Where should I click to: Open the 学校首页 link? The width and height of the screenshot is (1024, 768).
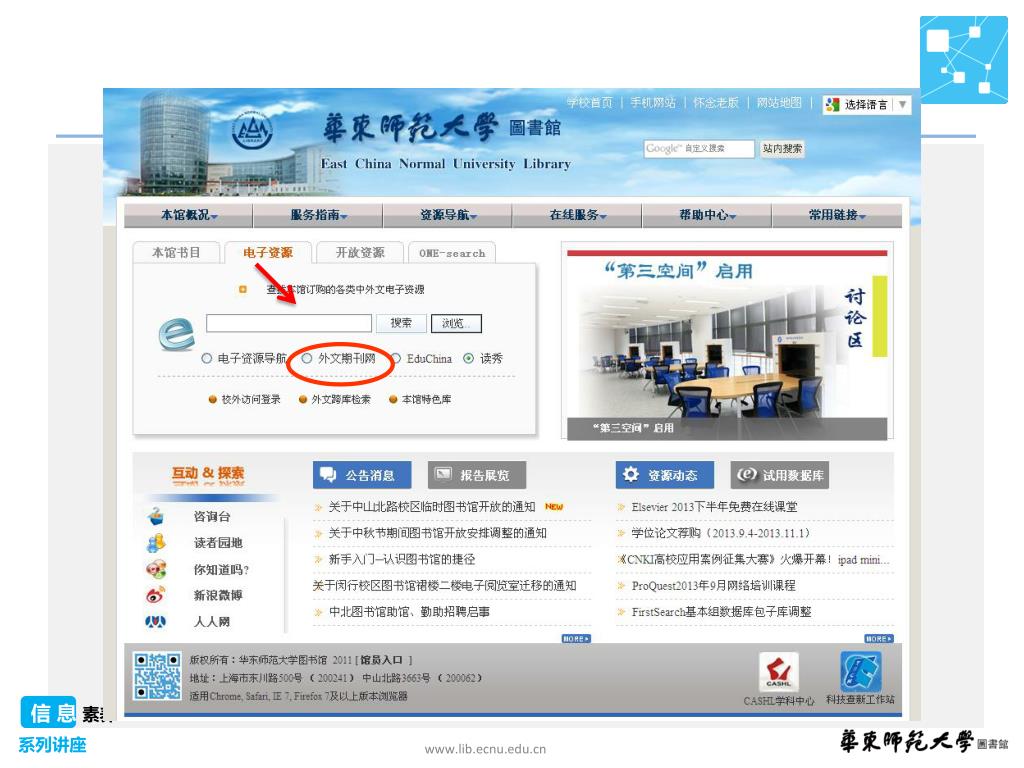pyautogui.click(x=590, y=103)
